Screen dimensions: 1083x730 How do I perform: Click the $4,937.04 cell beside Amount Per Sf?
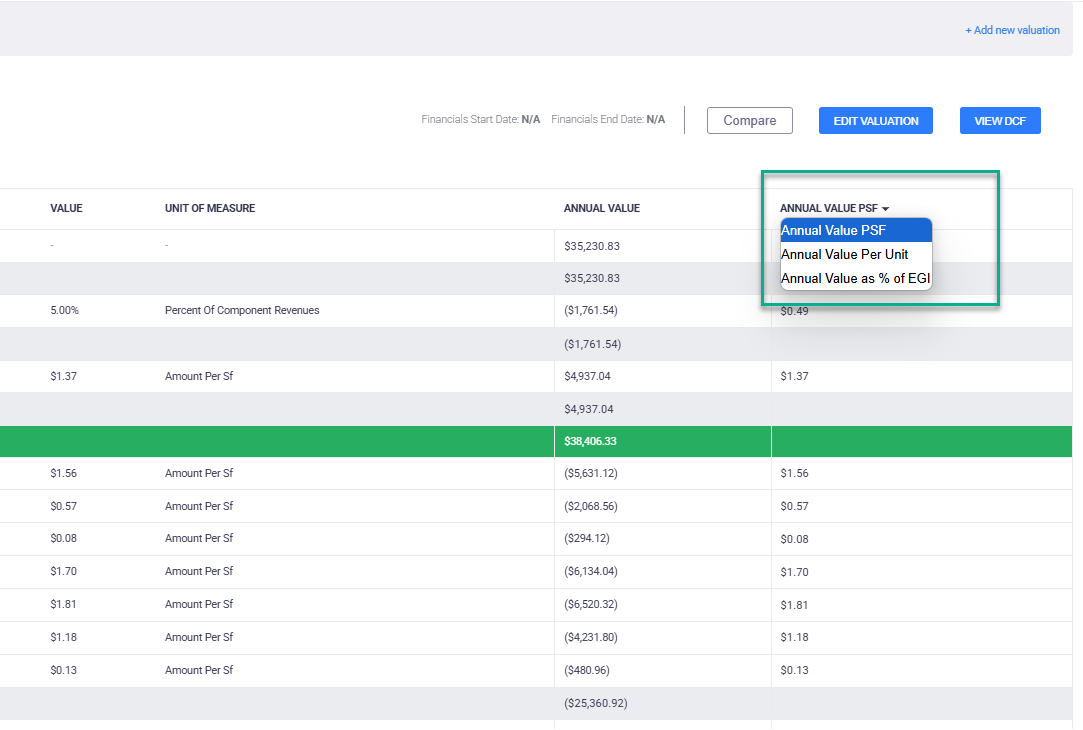[x=587, y=376]
